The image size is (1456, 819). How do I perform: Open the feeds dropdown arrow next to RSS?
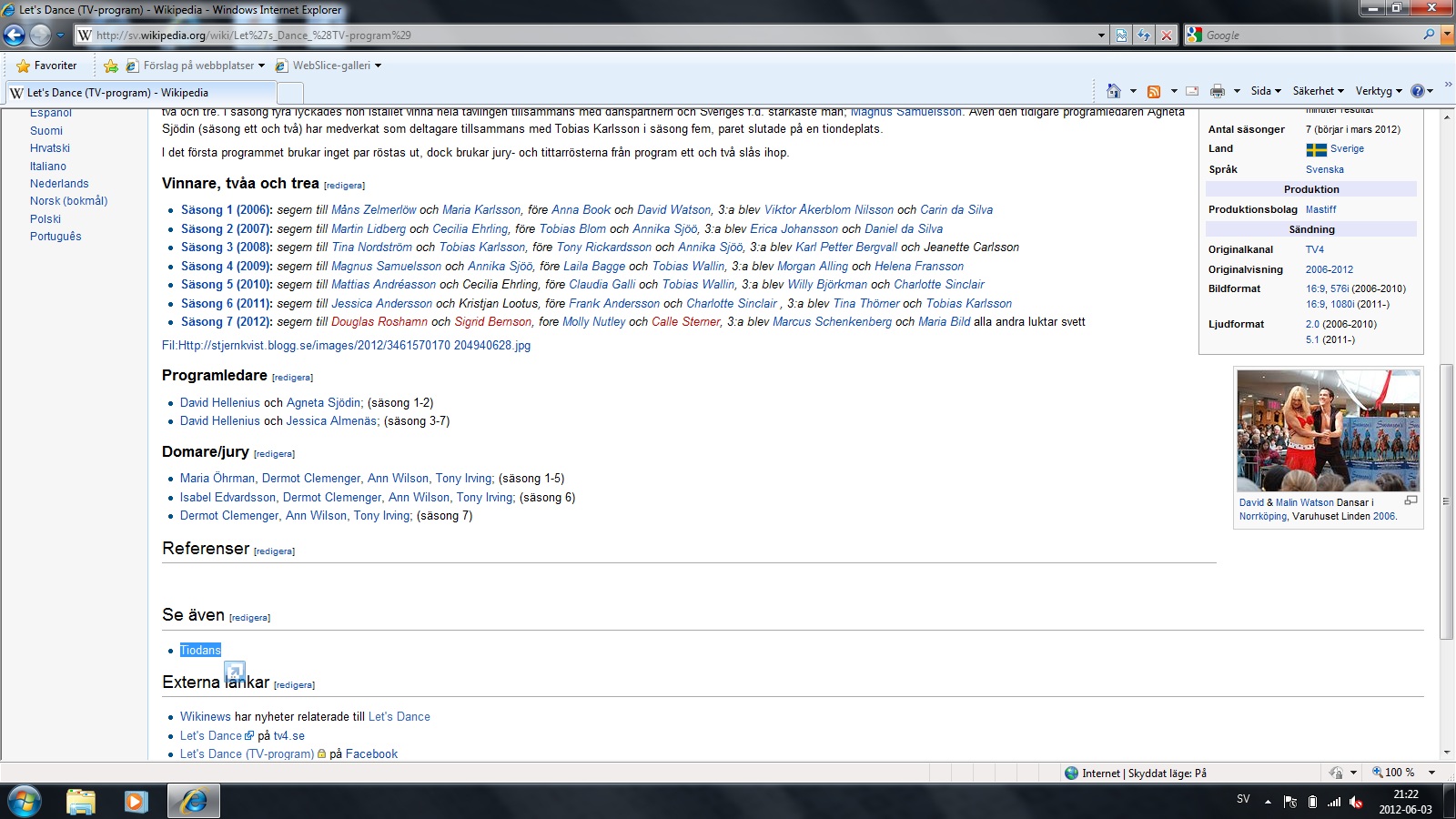(x=1174, y=91)
